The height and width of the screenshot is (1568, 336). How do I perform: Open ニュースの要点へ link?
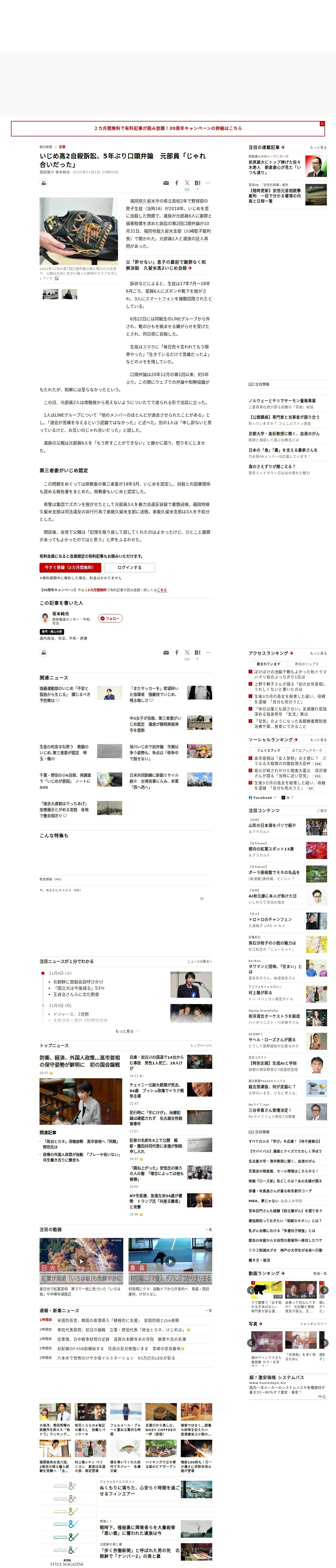click(x=199, y=962)
